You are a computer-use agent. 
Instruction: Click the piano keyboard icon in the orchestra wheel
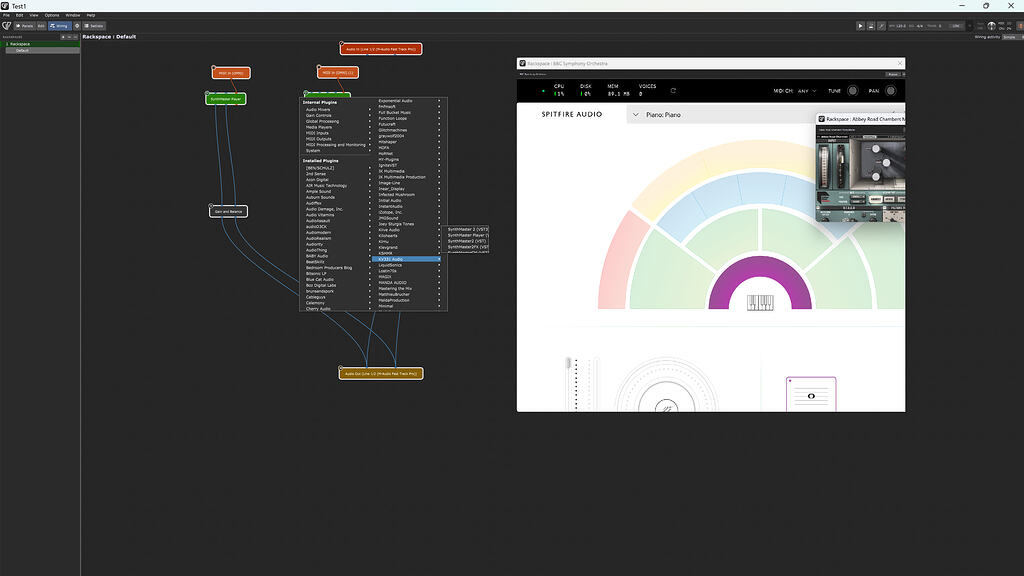pyautogui.click(x=760, y=302)
